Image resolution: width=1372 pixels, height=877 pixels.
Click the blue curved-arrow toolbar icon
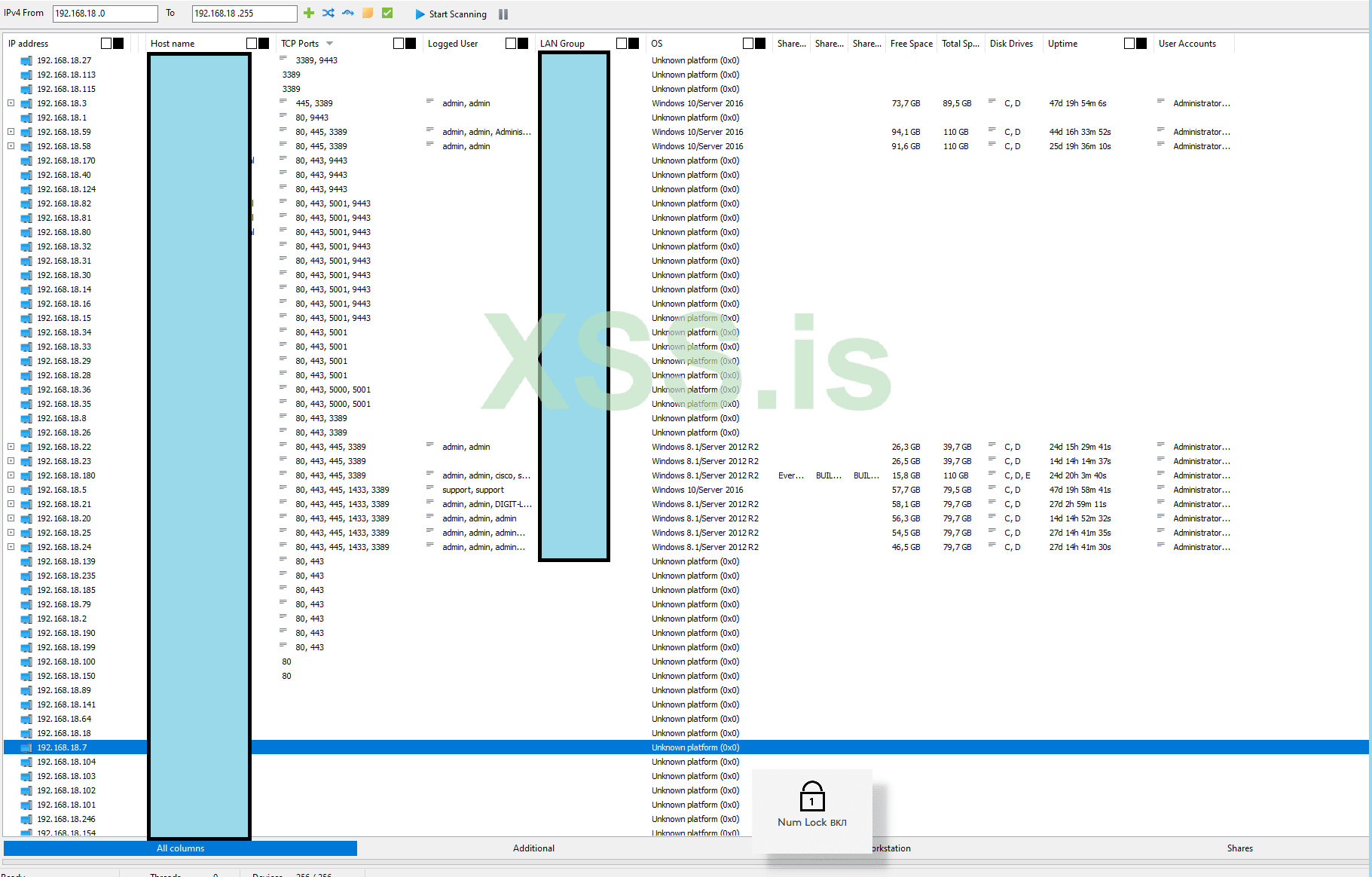coord(348,13)
